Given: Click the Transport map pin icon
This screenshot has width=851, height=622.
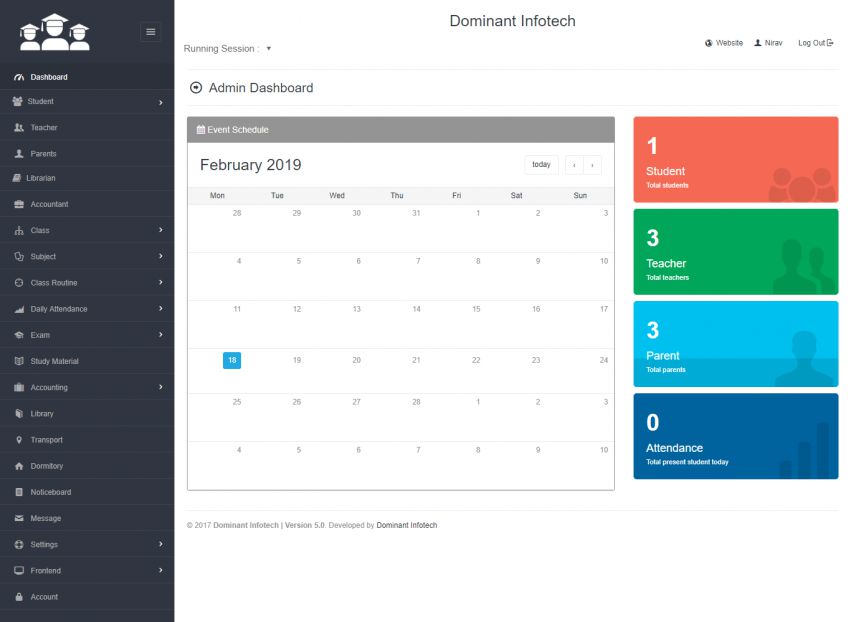Looking at the screenshot, I should (x=19, y=440).
